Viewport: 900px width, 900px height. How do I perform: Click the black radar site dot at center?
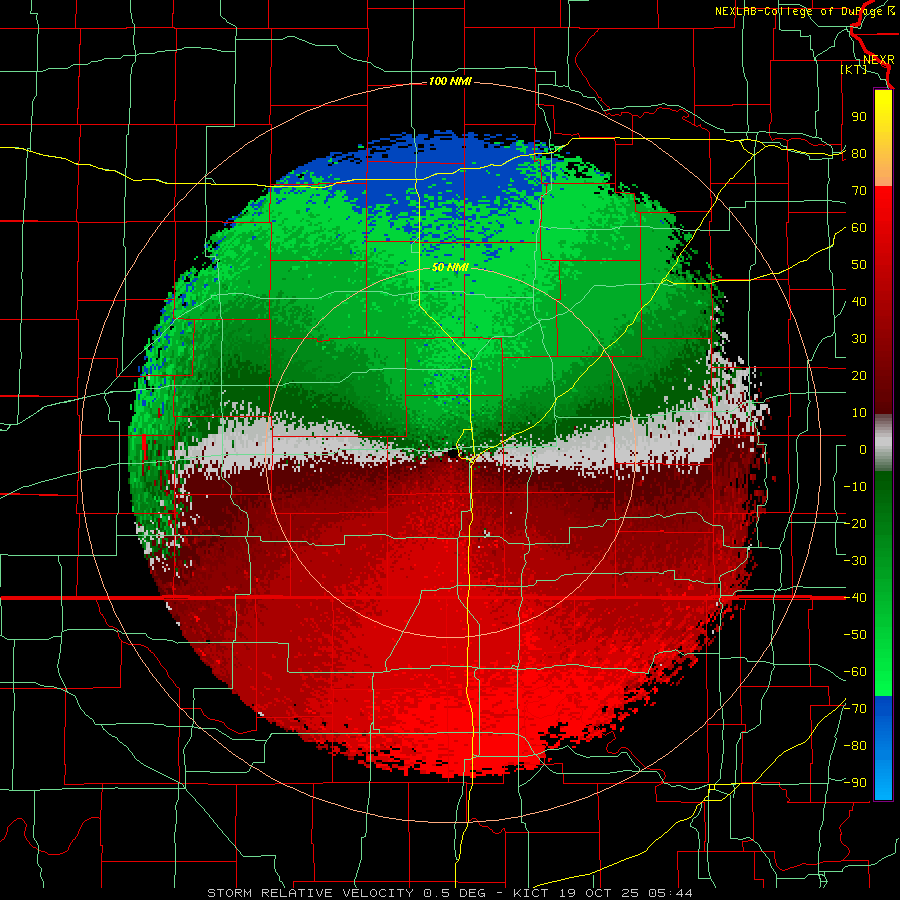pos(452,453)
